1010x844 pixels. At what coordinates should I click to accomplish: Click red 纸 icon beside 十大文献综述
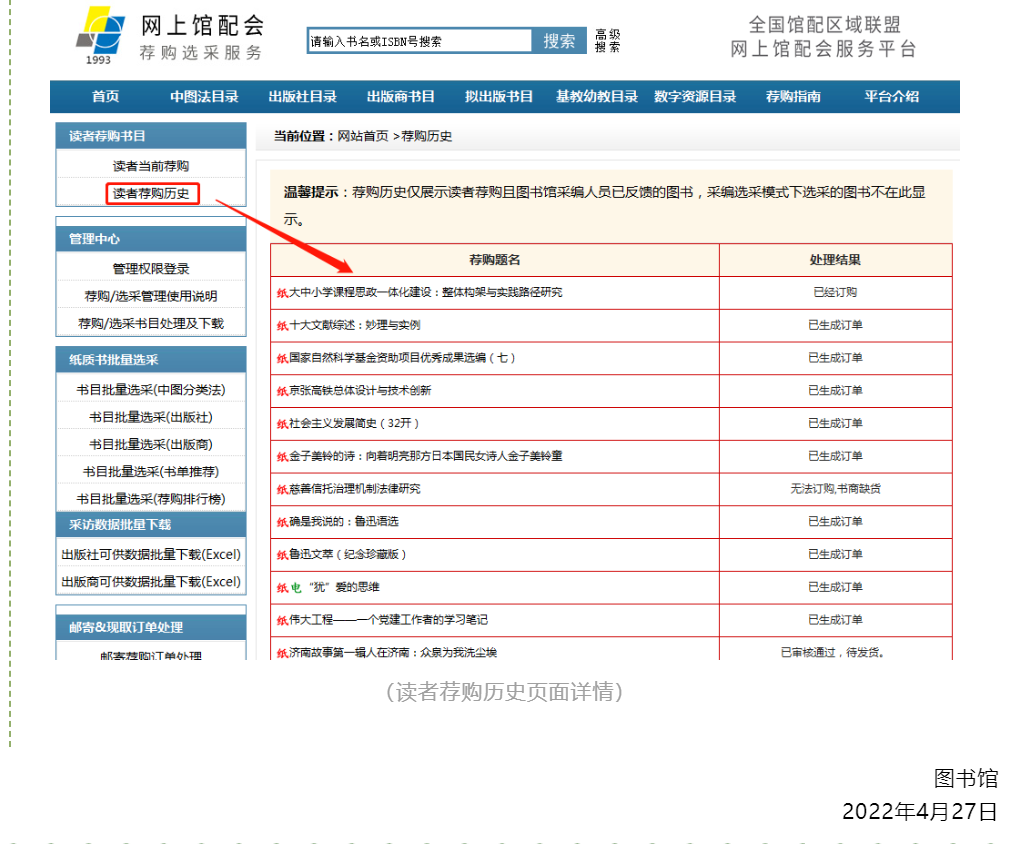pos(282,325)
